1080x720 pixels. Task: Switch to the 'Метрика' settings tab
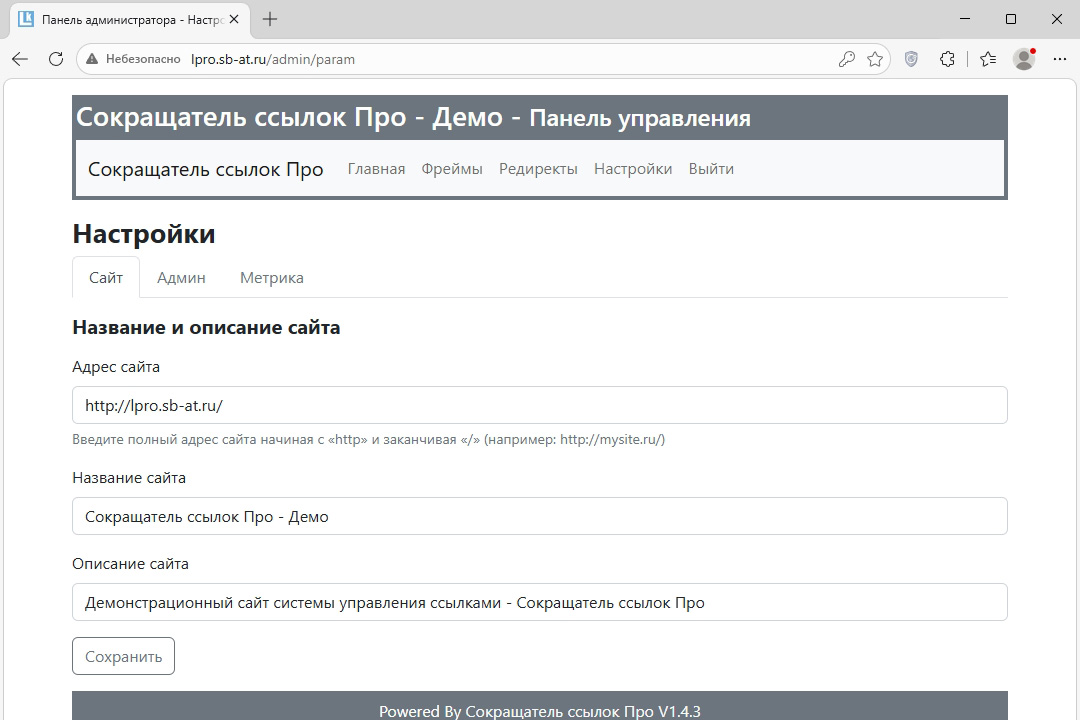tap(271, 278)
